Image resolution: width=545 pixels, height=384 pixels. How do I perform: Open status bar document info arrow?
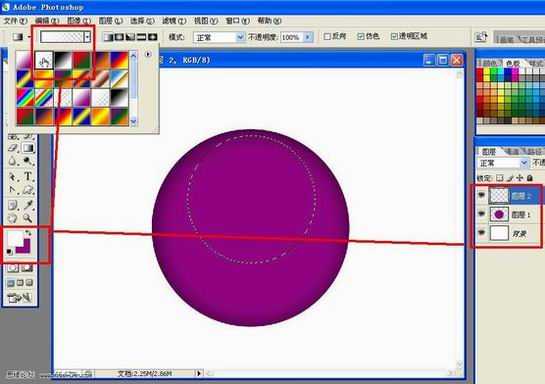tap(199, 374)
